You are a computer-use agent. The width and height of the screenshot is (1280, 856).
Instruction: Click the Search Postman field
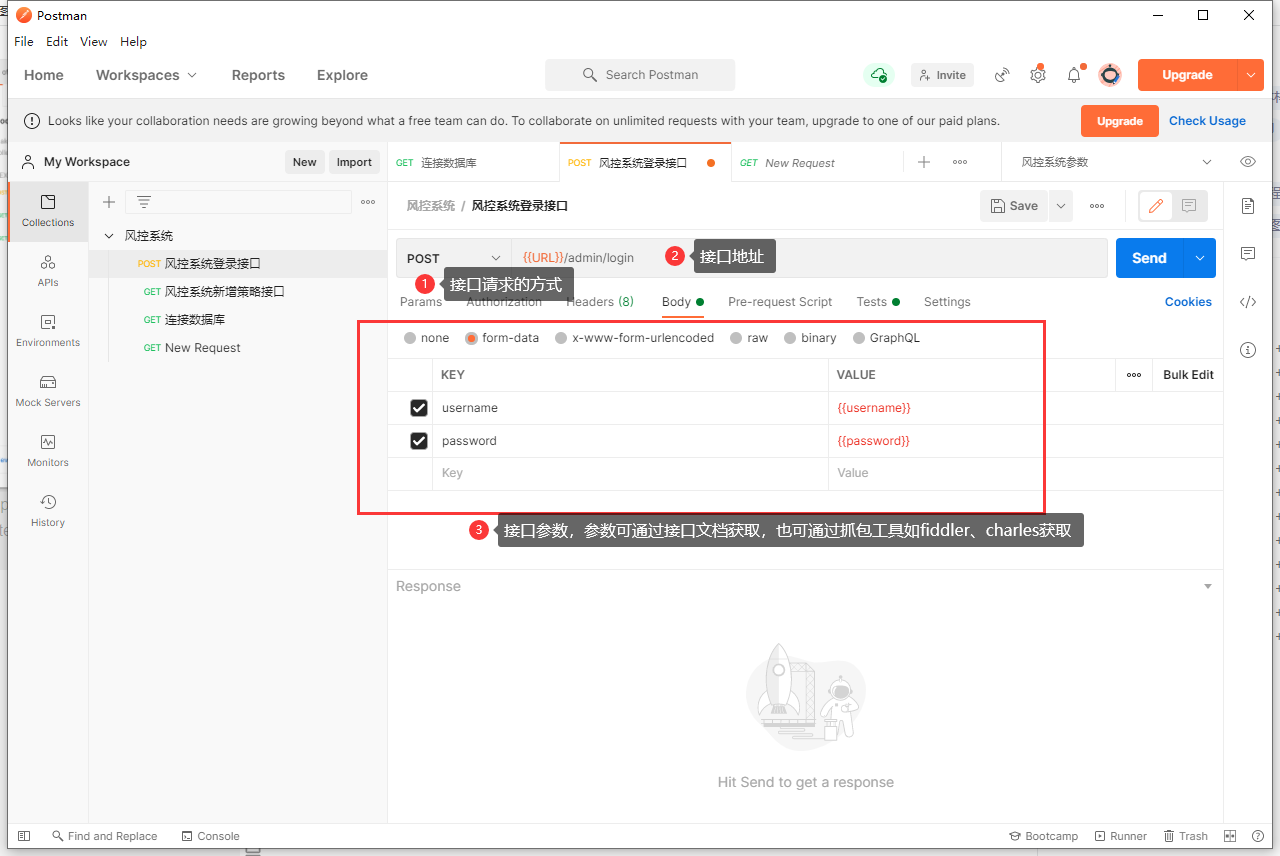click(x=640, y=74)
